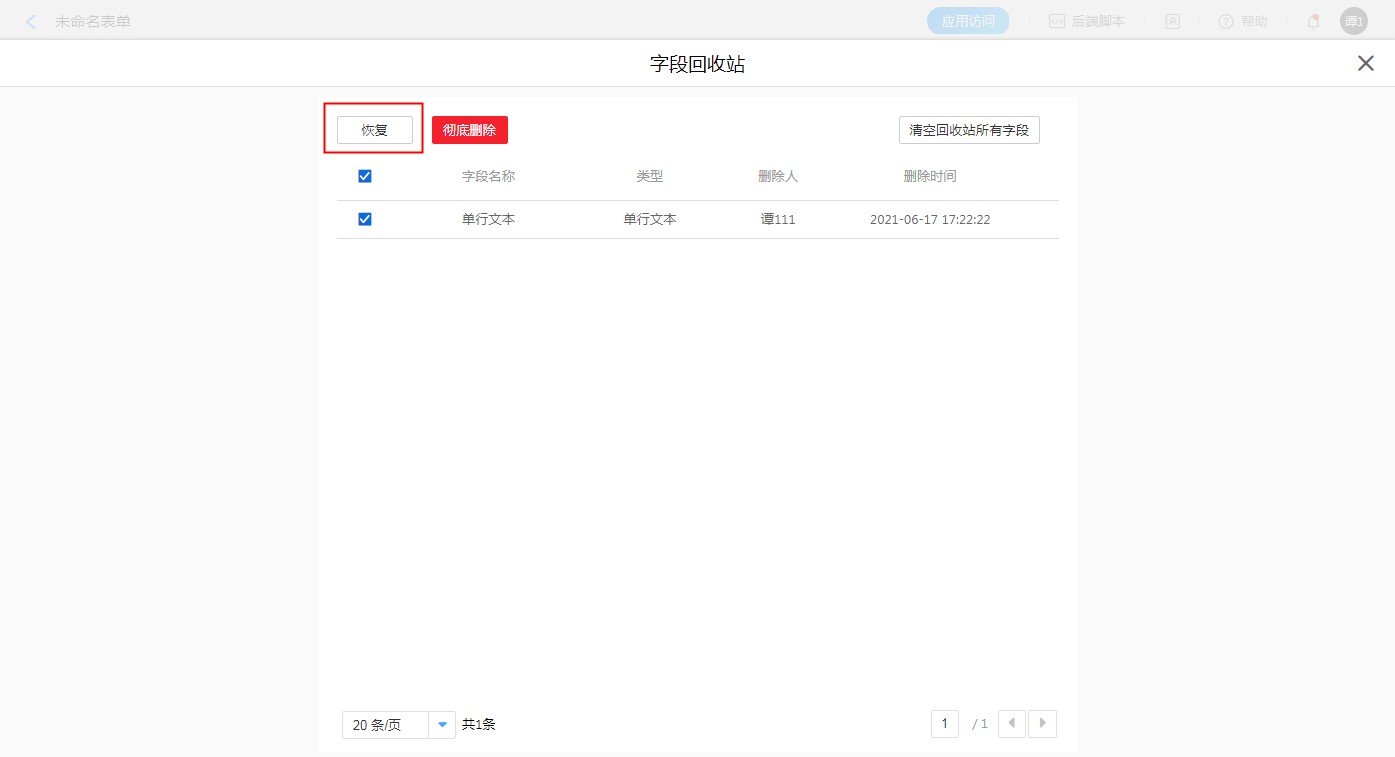
Task: Click the page number input box
Action: point(944,723)
